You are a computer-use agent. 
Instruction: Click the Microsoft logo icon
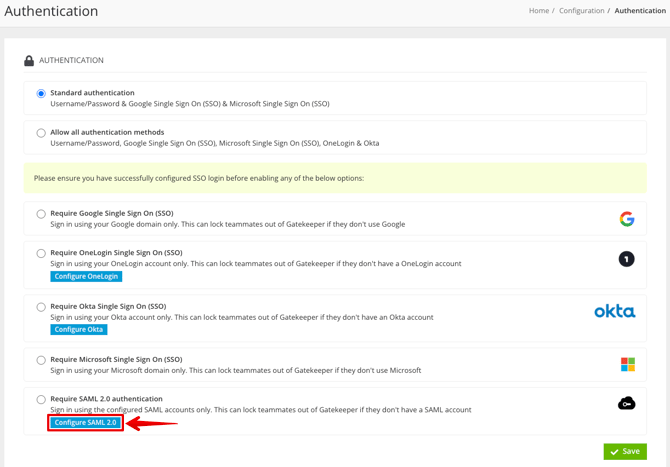point(628,364)
